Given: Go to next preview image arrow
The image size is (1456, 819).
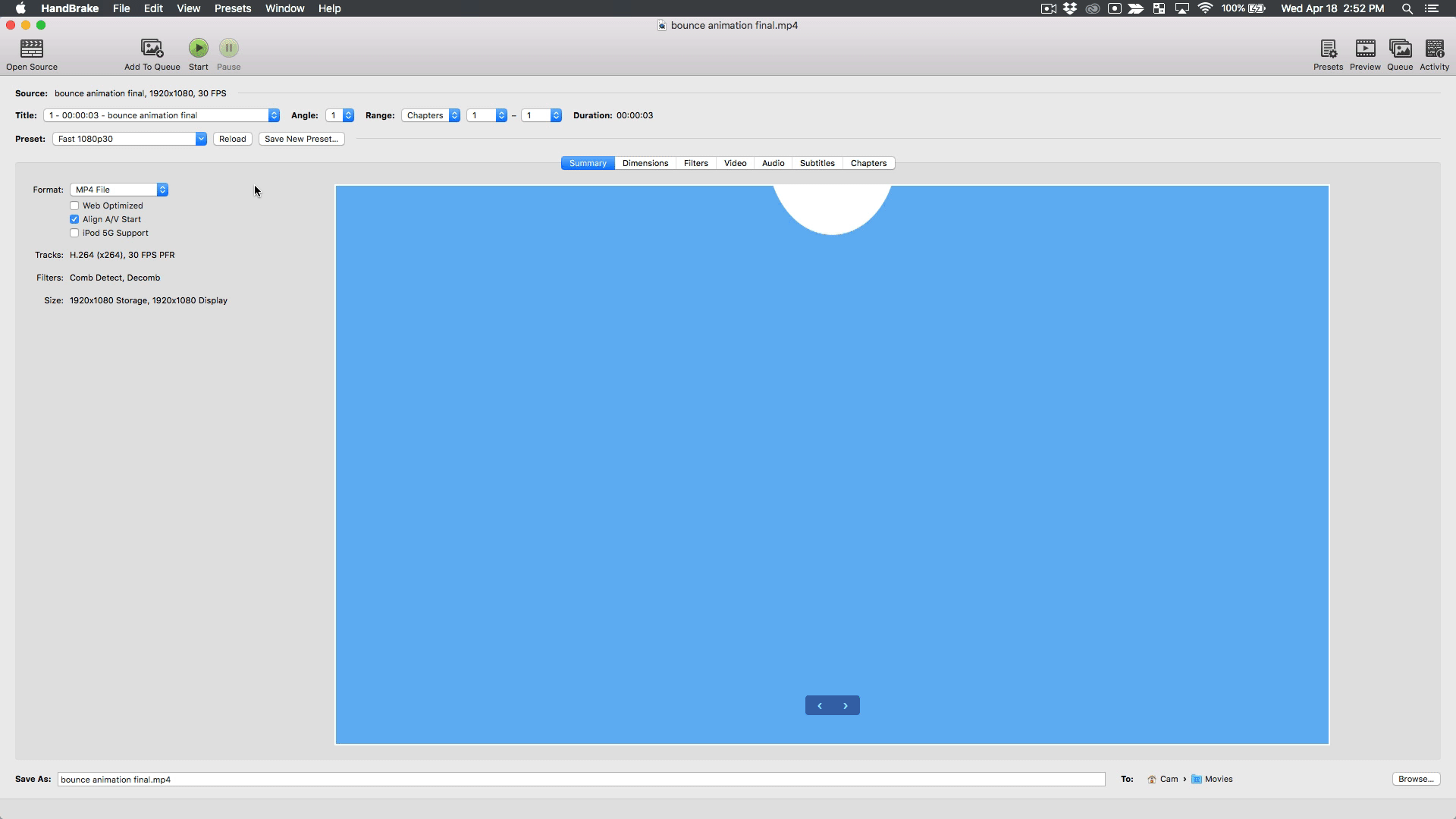Looking at the screenshot, I should [x=846, y=706].
